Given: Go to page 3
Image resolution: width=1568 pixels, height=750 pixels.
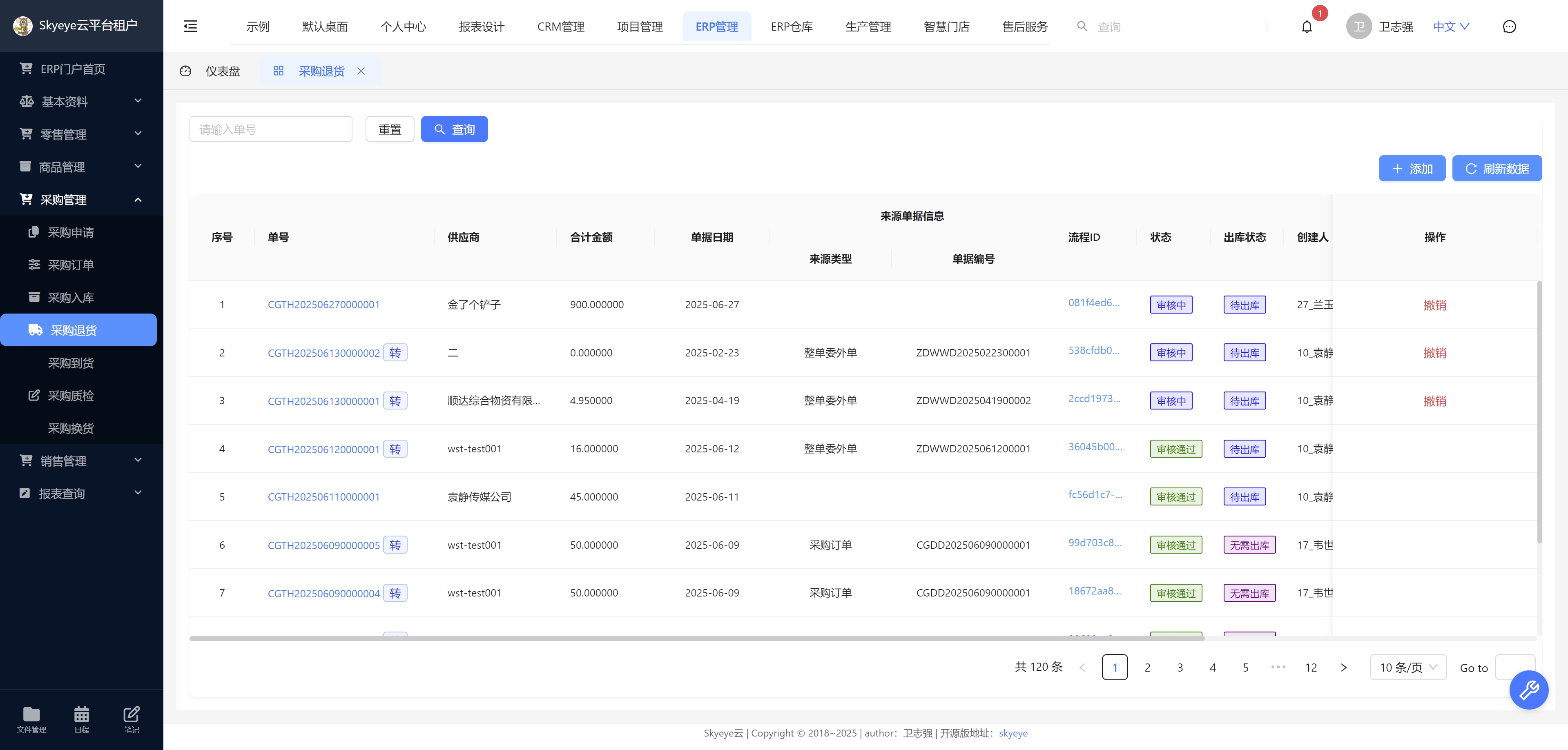Looking at the screenshot, I should [1180, 667].
